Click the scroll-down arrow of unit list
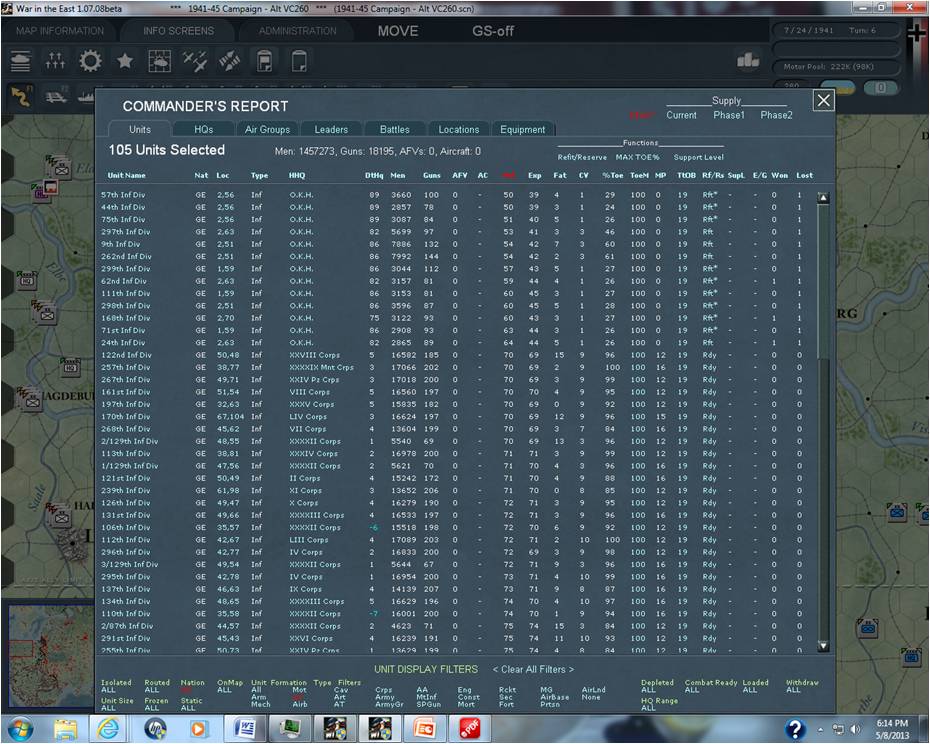The image size is (930, 744). (x=823, y=646)
